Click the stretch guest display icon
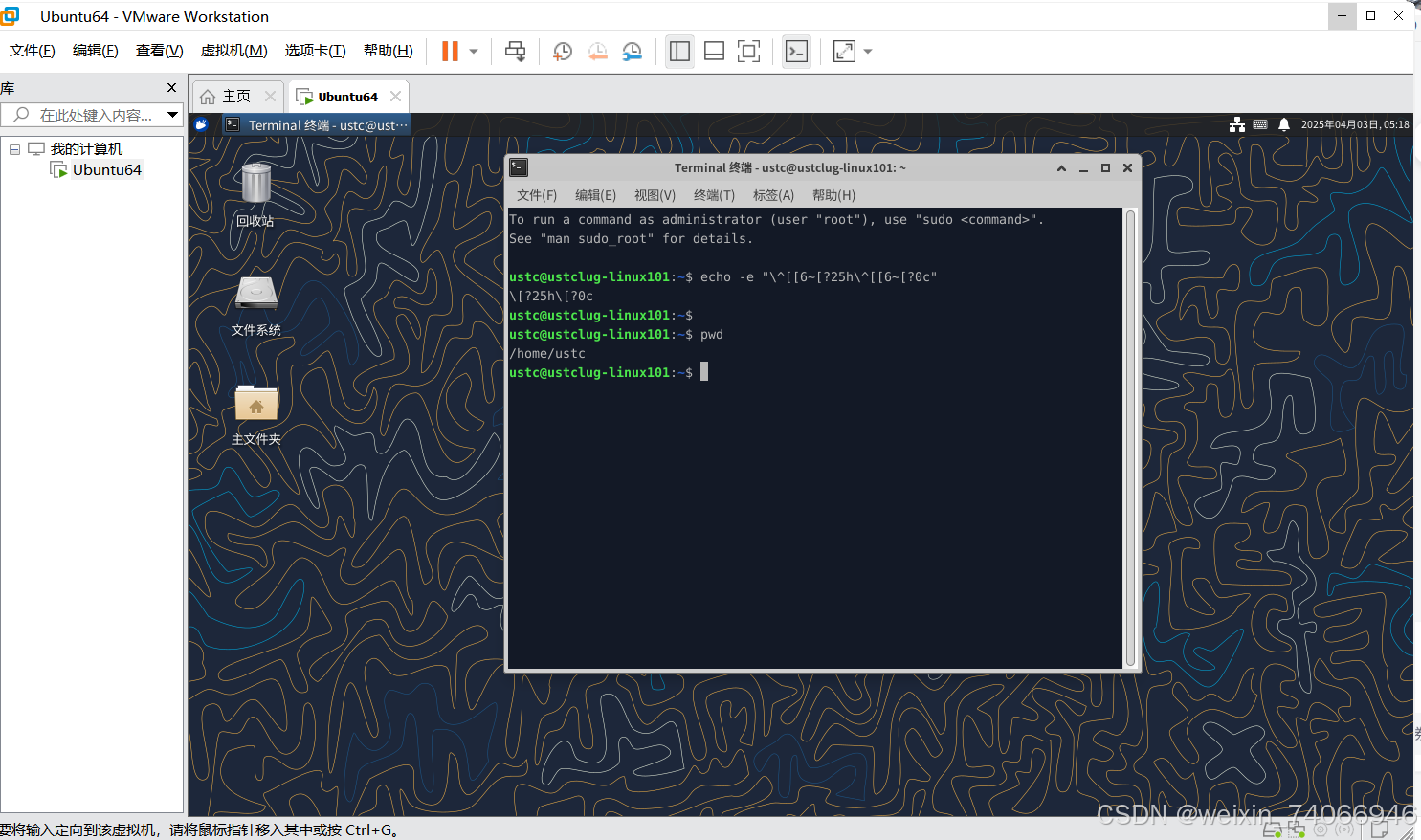This screenshot has height=840, width=1421. 844,52
